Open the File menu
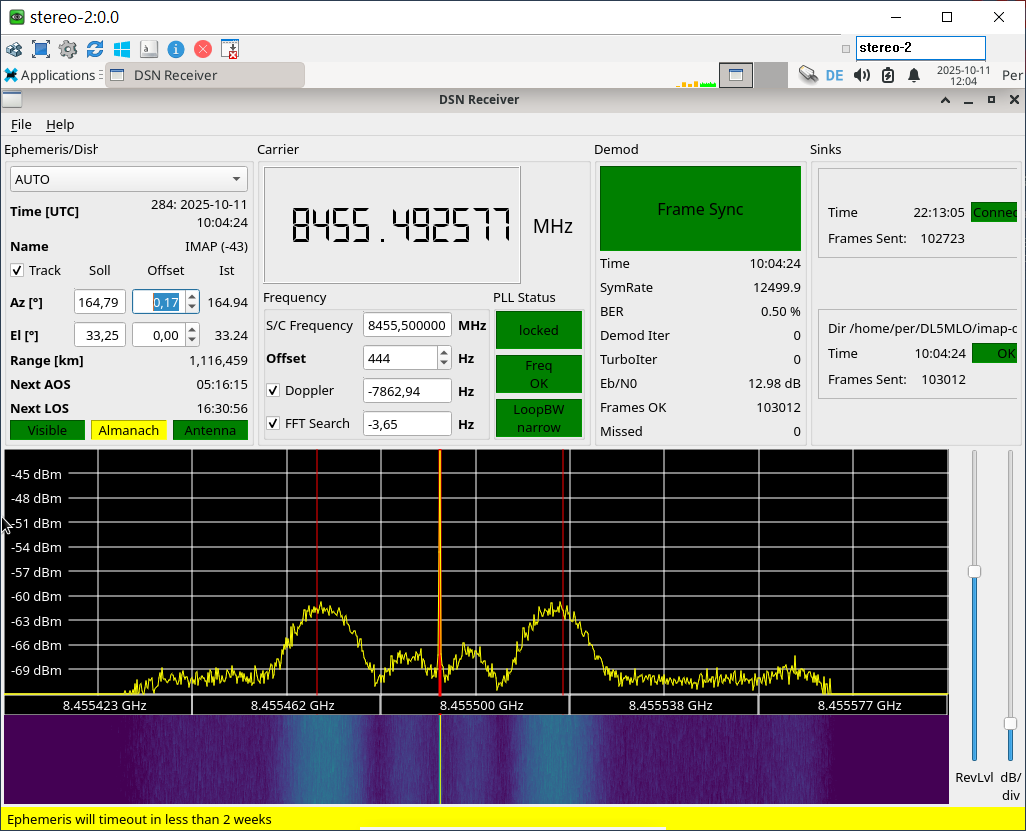Image resolution: width=1026 pixels, height=831 pixels. (x=21, y=124)
